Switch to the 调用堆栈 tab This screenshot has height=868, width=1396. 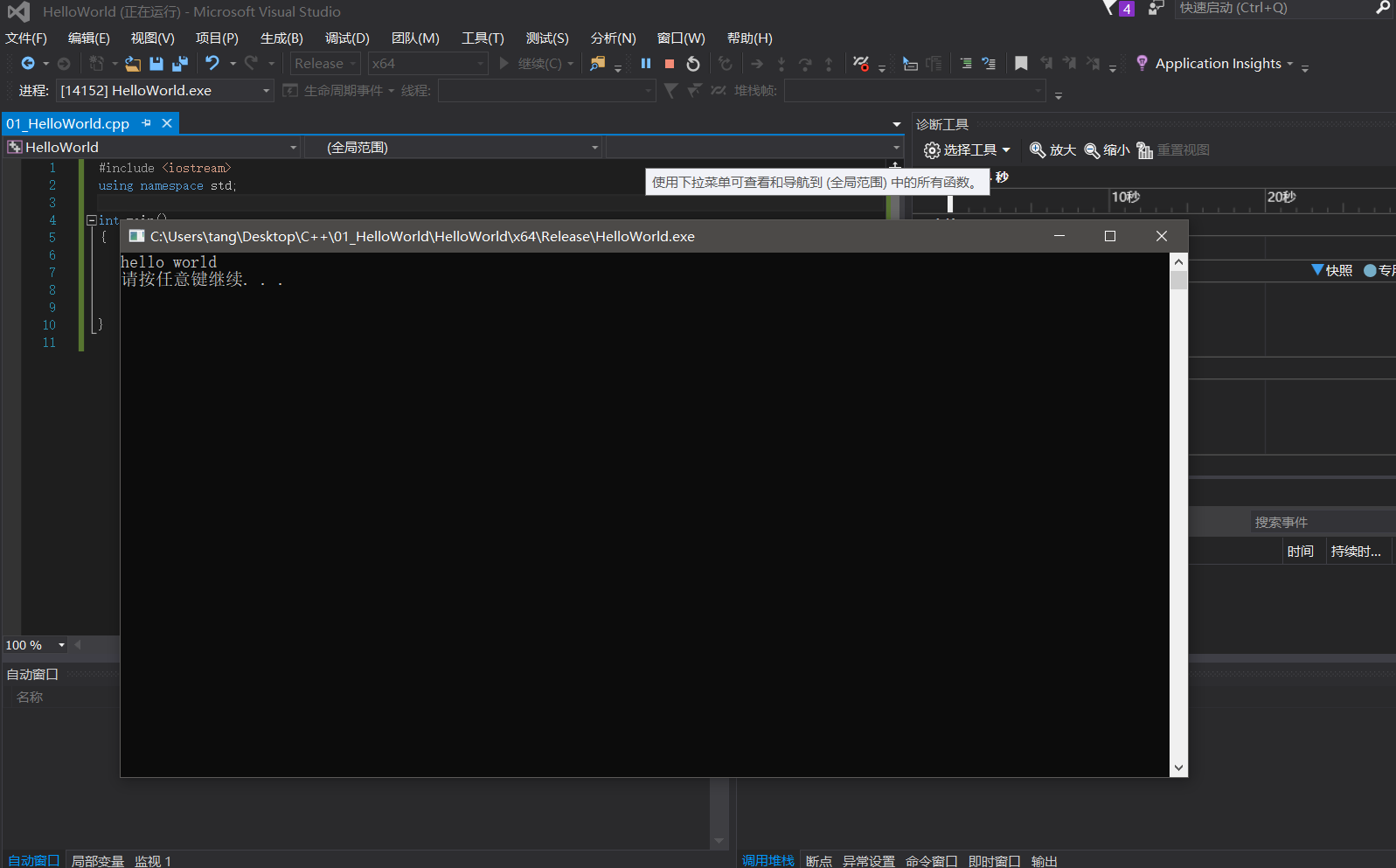click(768, 861)
